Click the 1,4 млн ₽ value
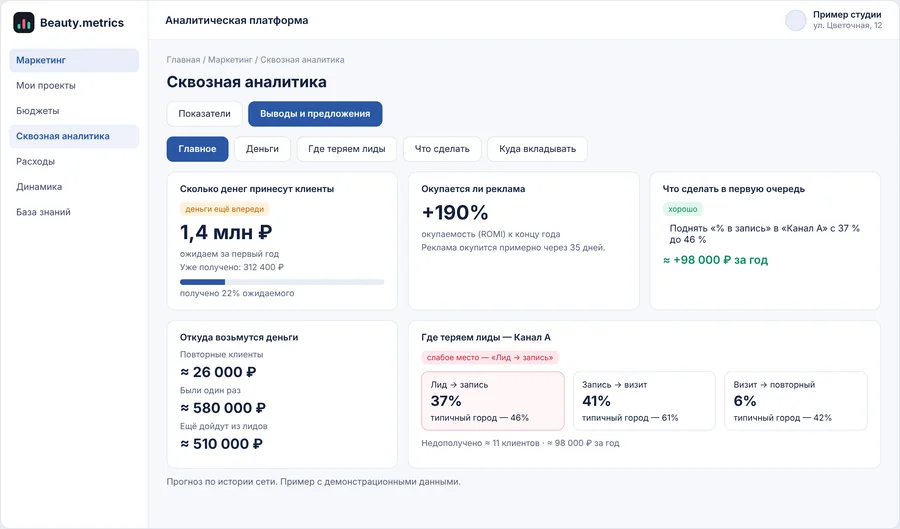900x529 pixels. click(x=226, y=232)
